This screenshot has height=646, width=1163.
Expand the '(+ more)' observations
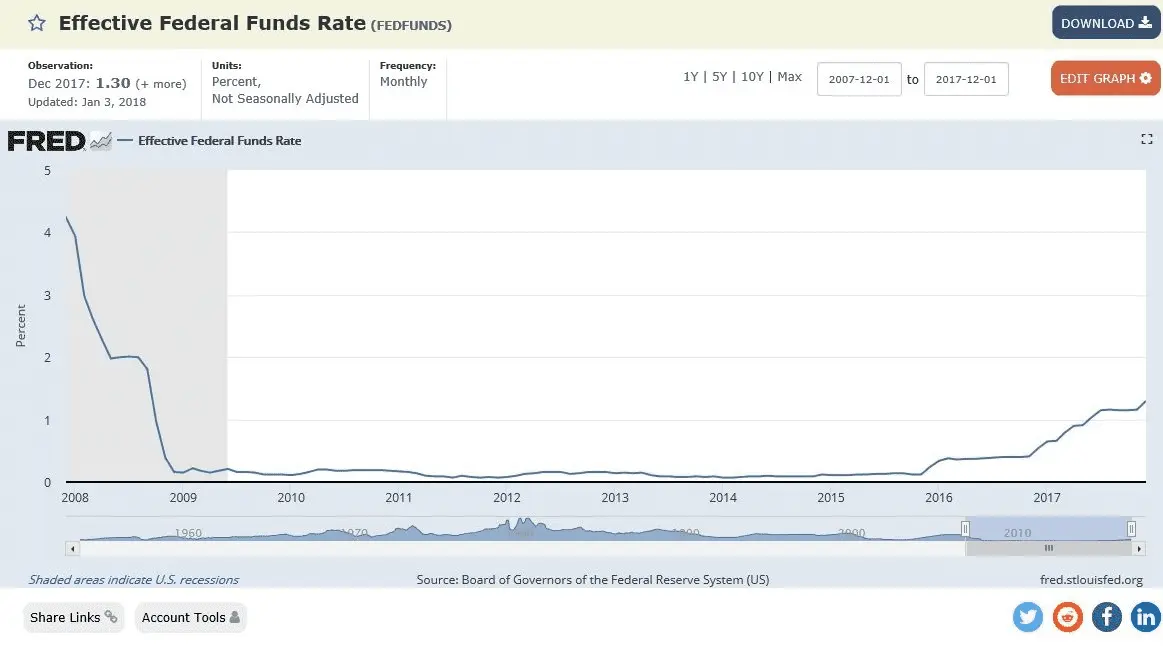click(161, 84)
